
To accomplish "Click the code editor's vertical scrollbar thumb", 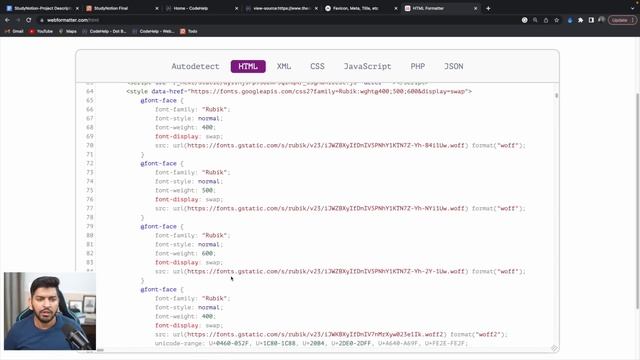I will (556, 96).
